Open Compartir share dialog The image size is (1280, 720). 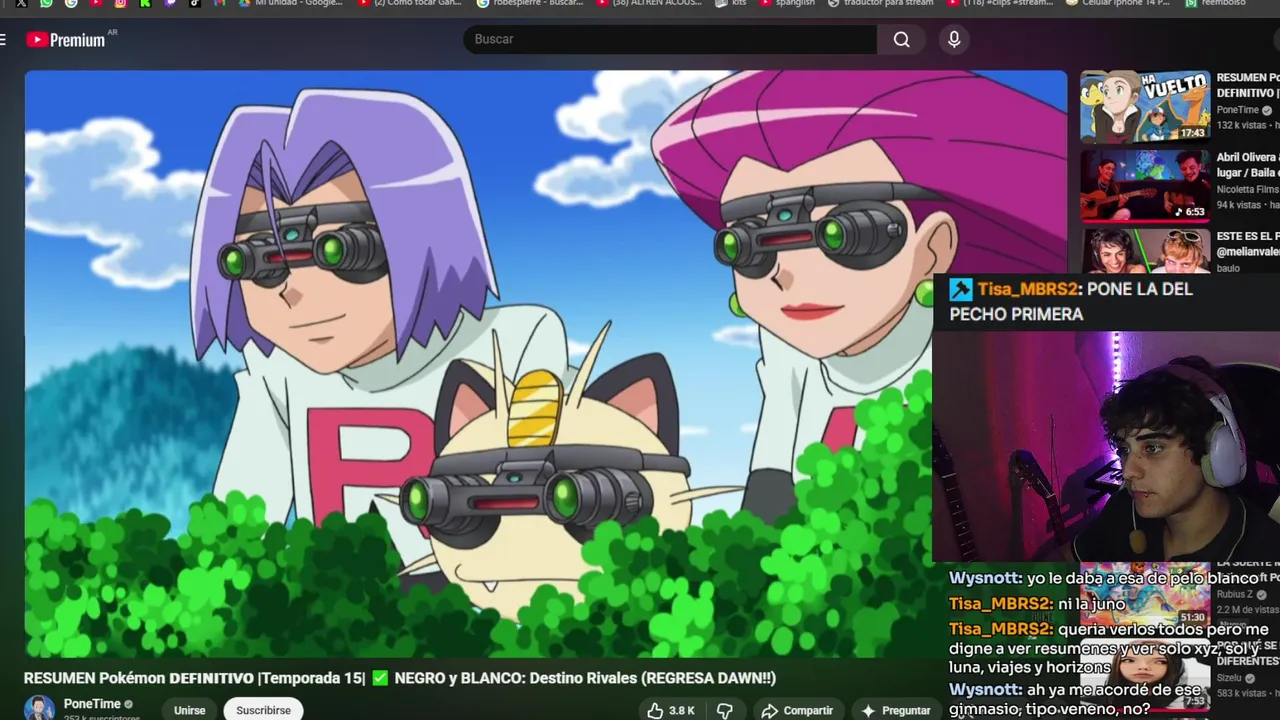[x=797, y=710]
